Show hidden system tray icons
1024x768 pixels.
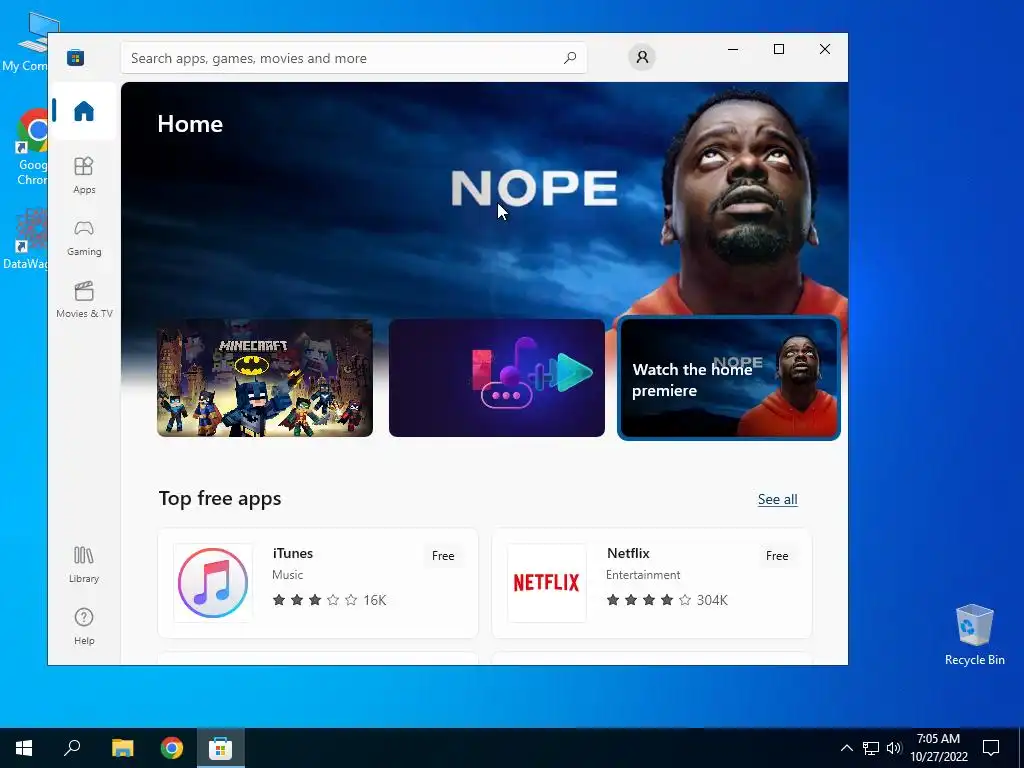point(846,748)
